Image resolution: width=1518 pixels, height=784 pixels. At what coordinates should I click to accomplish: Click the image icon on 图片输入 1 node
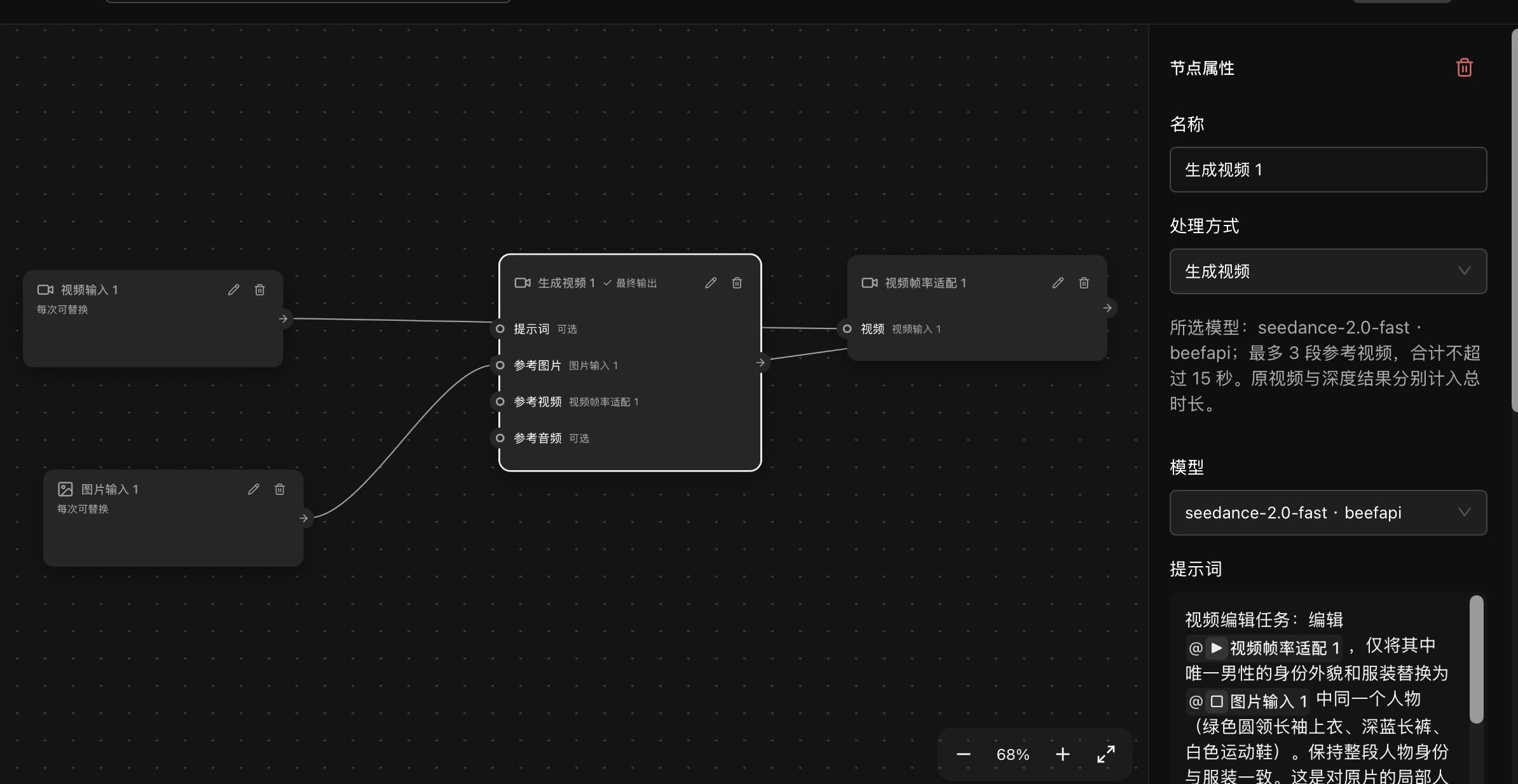click(65, 489)
